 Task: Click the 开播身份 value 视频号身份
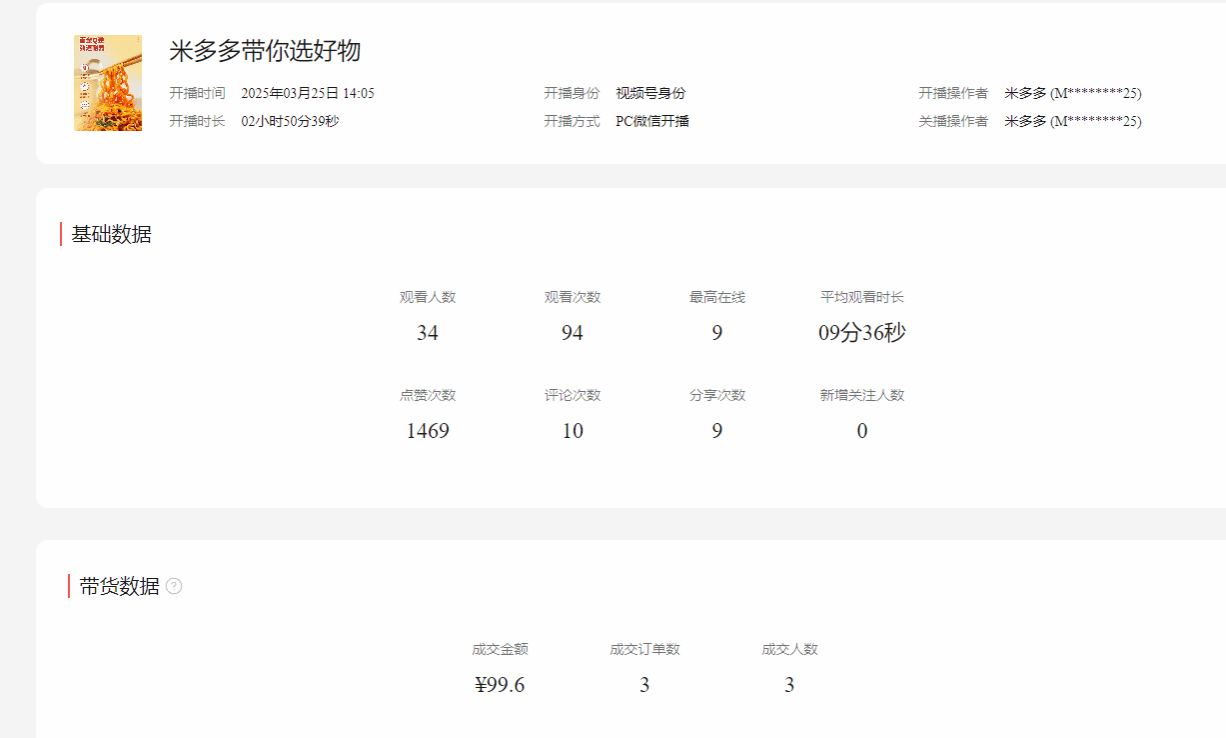point(650,93)
